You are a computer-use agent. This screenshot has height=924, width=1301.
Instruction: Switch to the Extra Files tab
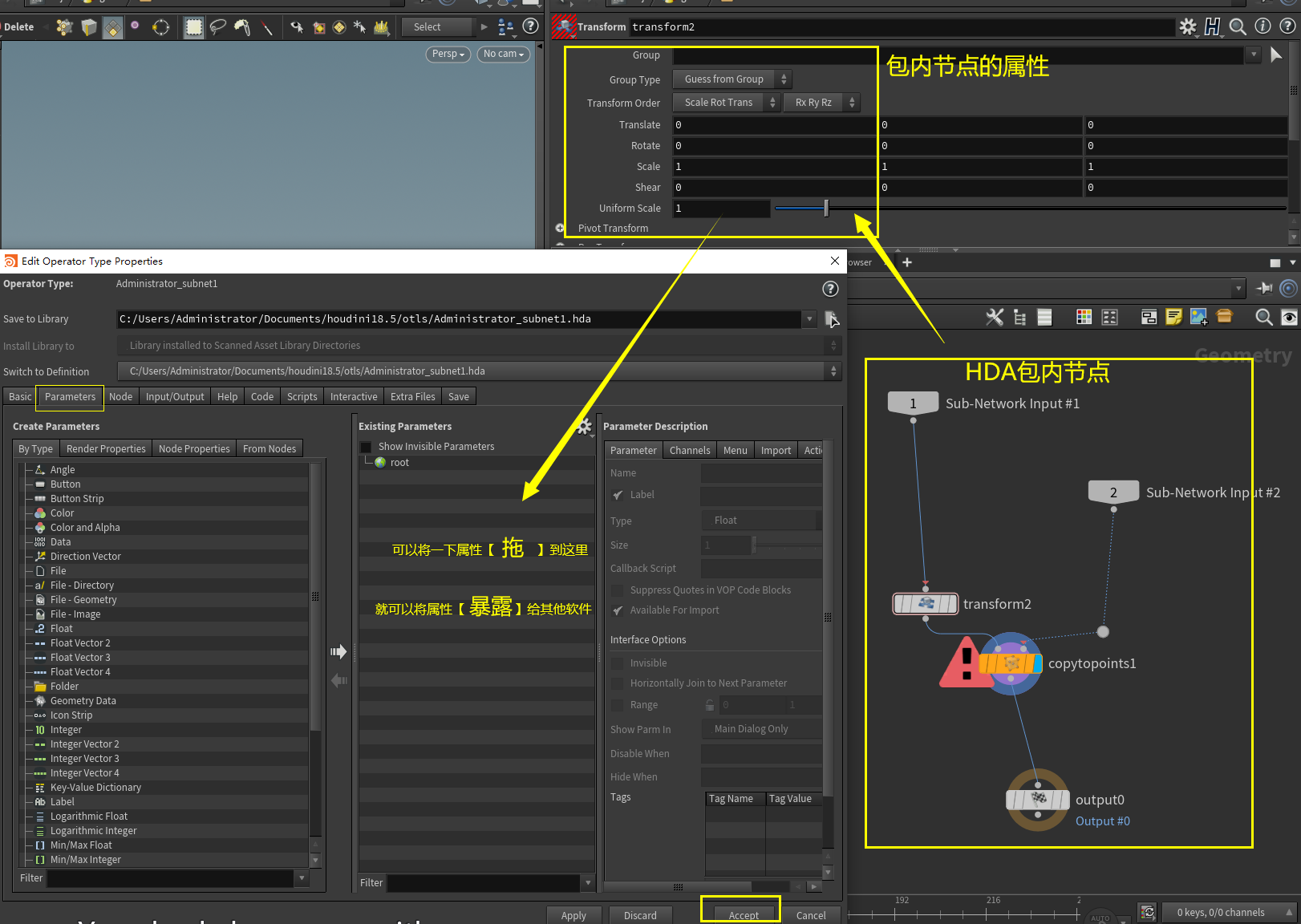coord(413,396)
